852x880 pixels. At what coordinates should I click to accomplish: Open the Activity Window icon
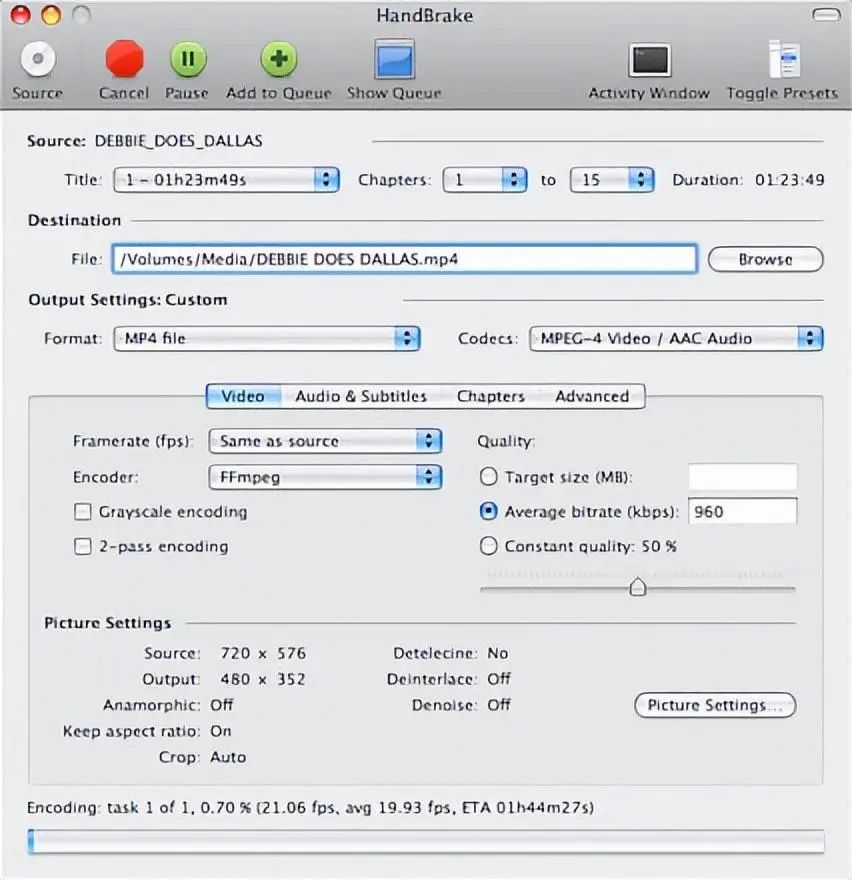(648, 60)
